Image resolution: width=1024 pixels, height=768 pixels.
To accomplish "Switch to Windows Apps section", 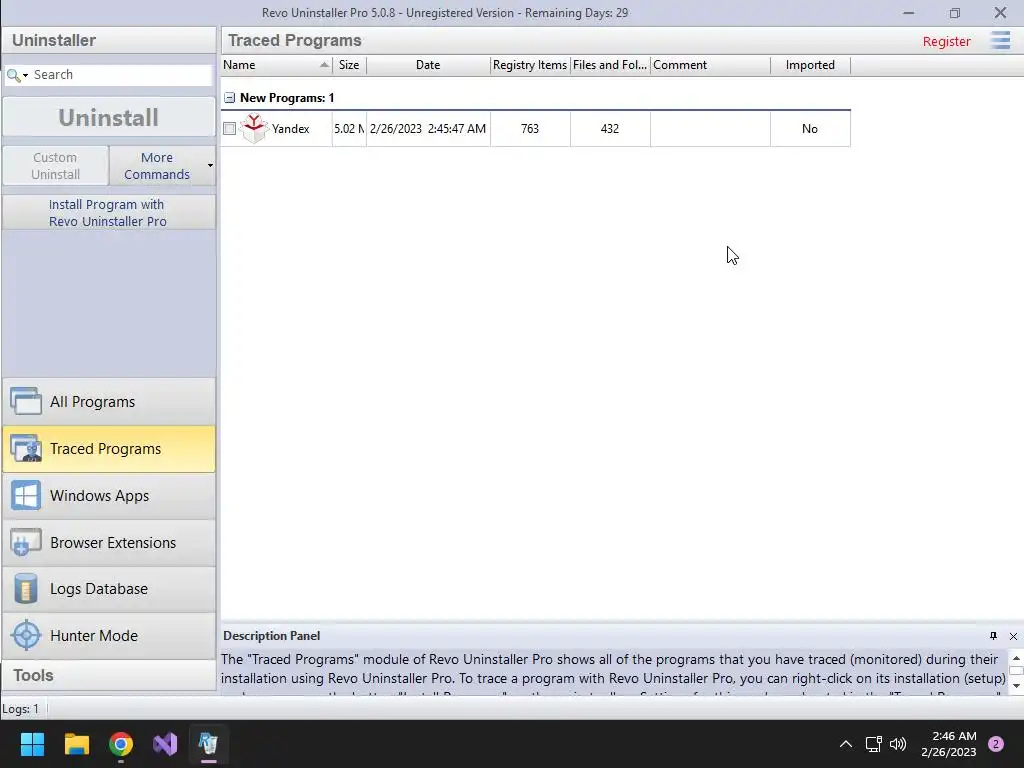I will pyautogui.click(x=108, y=496).
